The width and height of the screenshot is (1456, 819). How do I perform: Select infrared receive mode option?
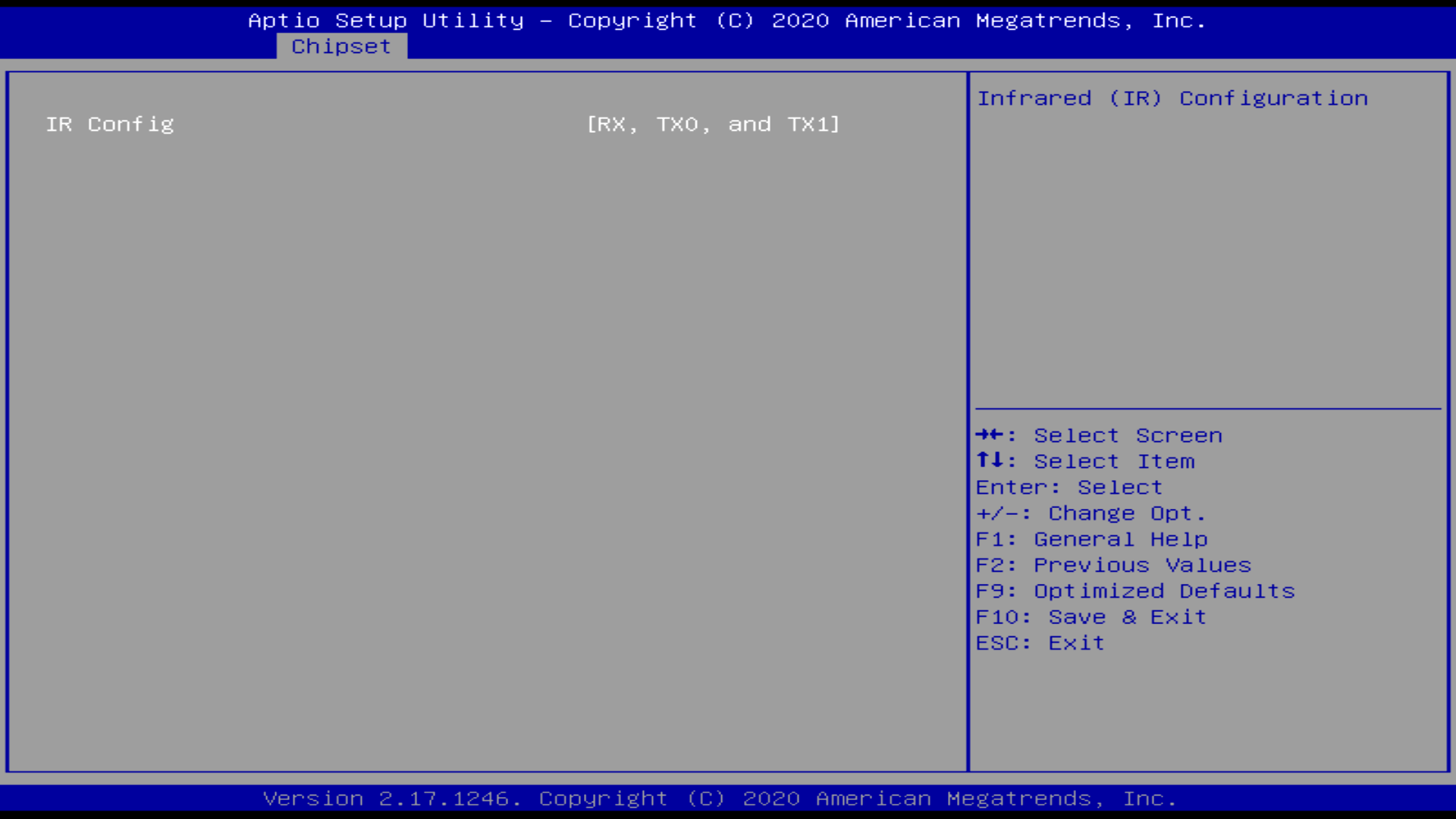coord(713,124)
